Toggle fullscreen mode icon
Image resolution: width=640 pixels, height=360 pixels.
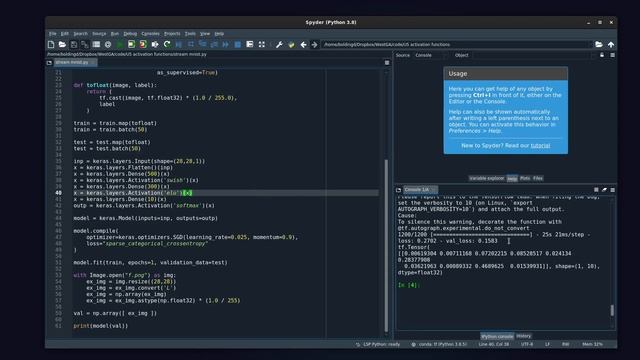pos(262,44)
